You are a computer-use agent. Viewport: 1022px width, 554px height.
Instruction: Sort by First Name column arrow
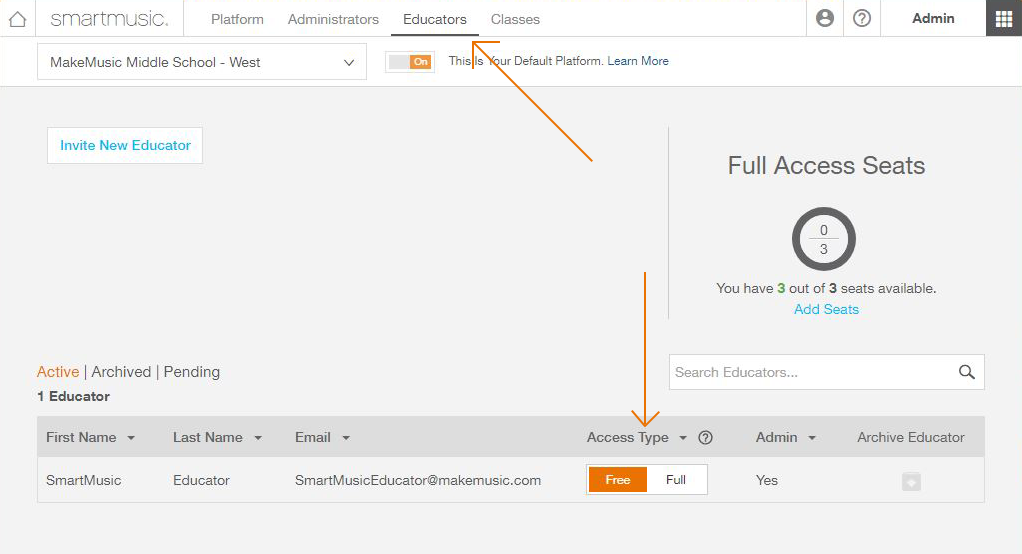[x=131, y=438]
